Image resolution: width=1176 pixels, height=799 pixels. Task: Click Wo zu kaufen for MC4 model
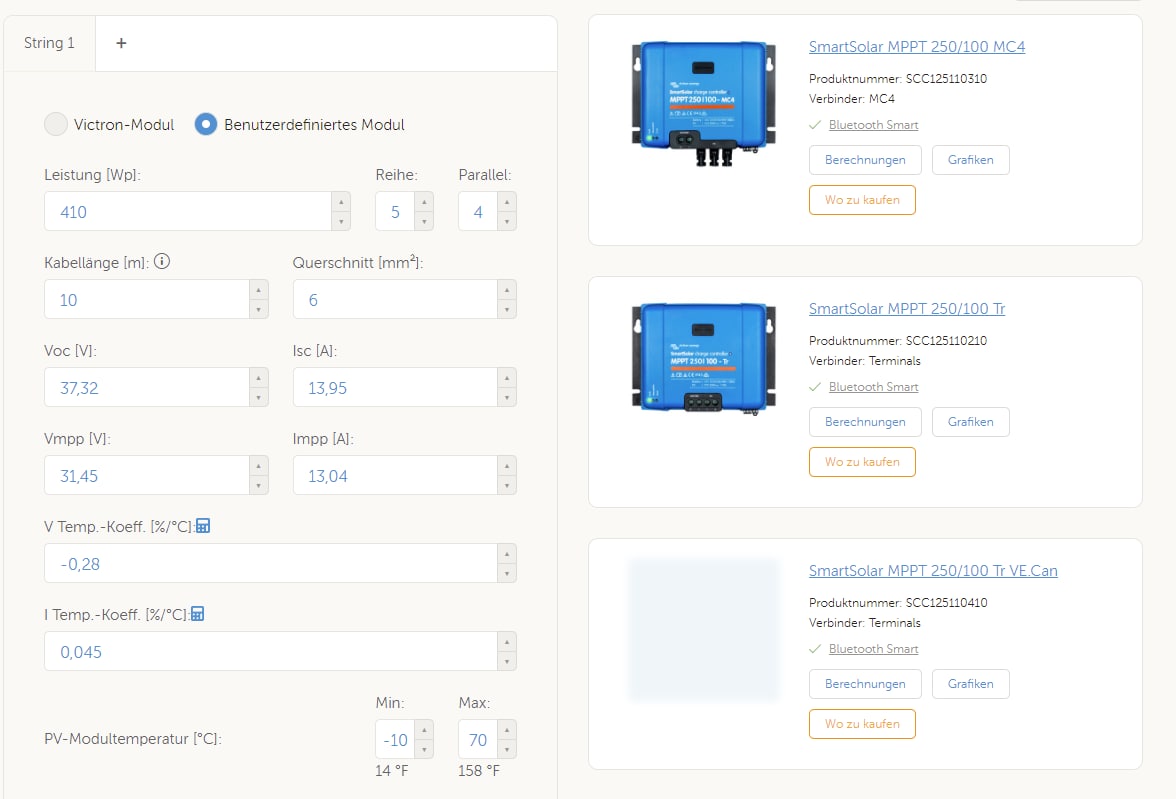(862, 200)
